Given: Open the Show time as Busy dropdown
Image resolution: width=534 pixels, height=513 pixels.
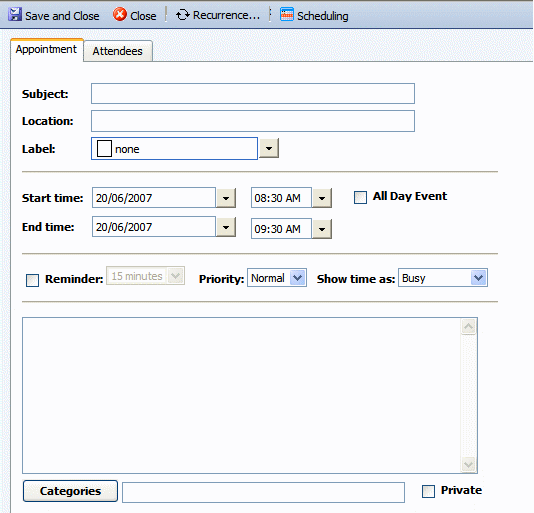Looking at the screenshot, I should tap(478, 278).
